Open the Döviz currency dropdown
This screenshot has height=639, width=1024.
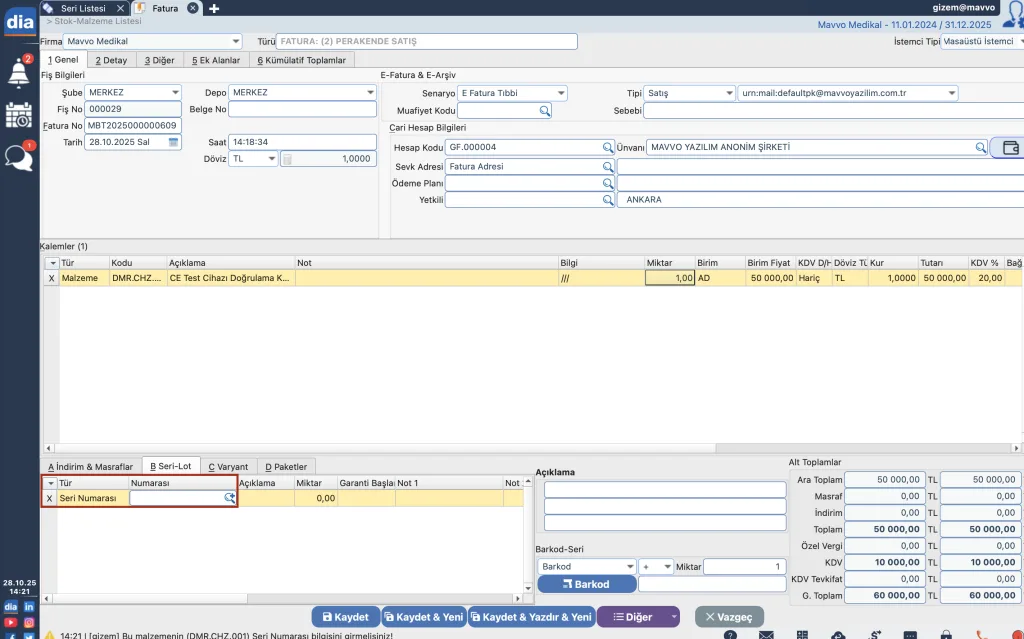click(271, 159)
